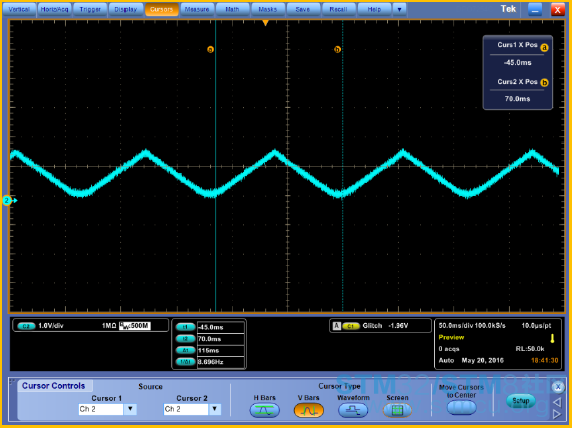Click the 18:41:30 time display

click(544, 361)
